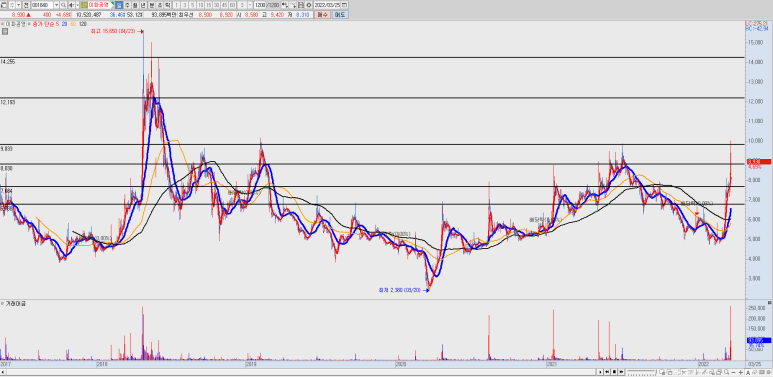Open the chart settings gear icon
Image resolution: width=773 pixels, height=377 pixels.
308,4
